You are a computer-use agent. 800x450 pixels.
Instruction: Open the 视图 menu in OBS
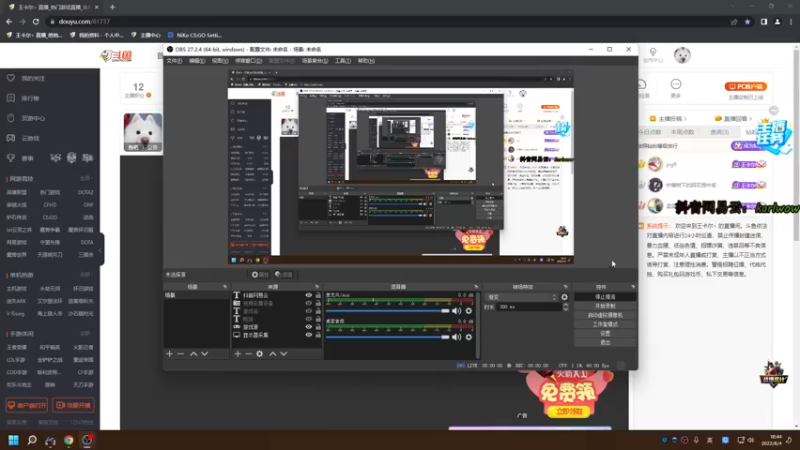(x=220, y=61)
